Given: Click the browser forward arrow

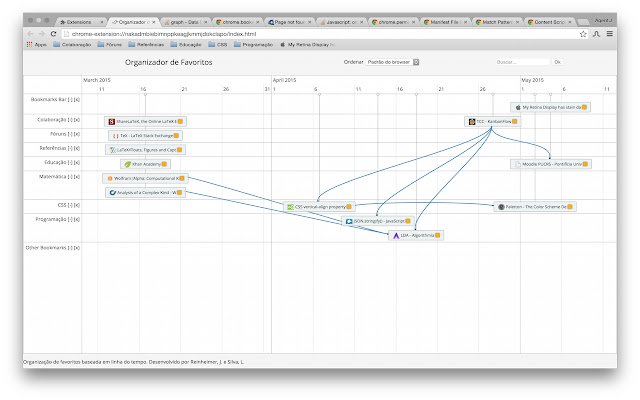Looking at the screenshot, I should [42, 34].
